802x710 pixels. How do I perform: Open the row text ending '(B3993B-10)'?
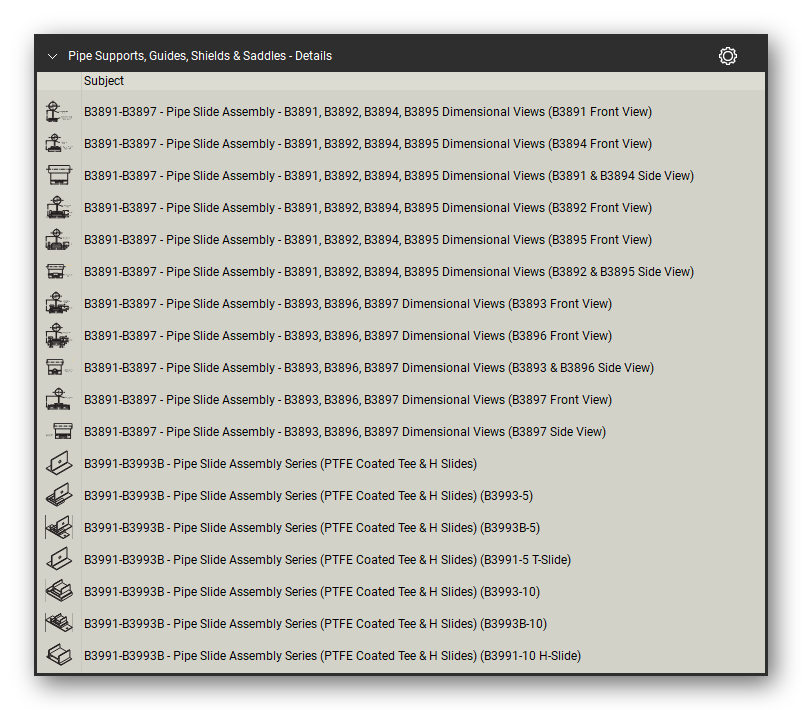(x=316, y=624)
